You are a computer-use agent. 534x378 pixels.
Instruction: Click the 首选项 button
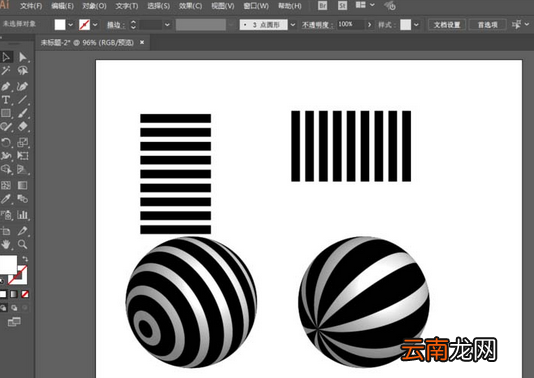click(487, 25)
